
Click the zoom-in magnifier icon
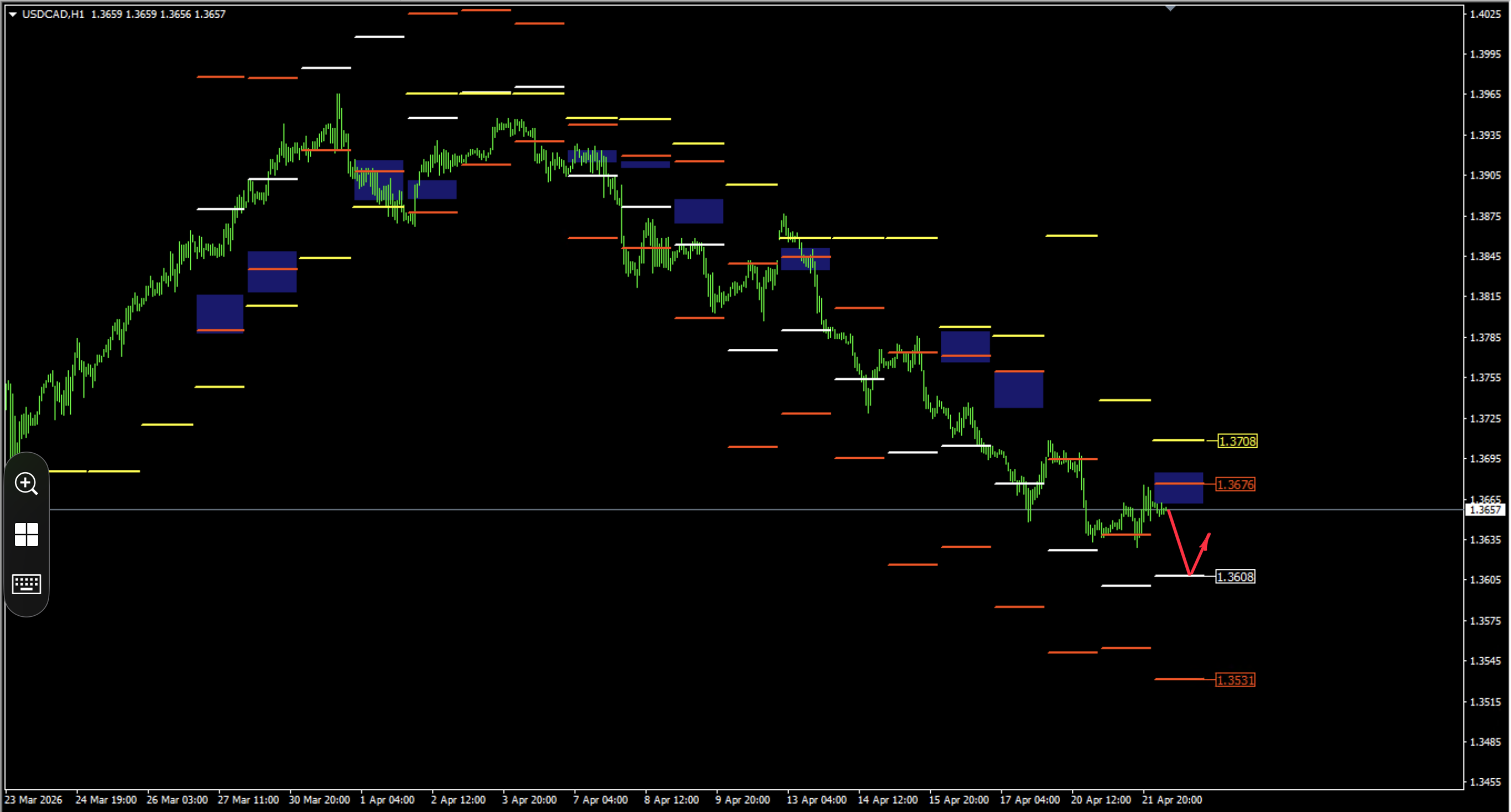click(27, 484)
